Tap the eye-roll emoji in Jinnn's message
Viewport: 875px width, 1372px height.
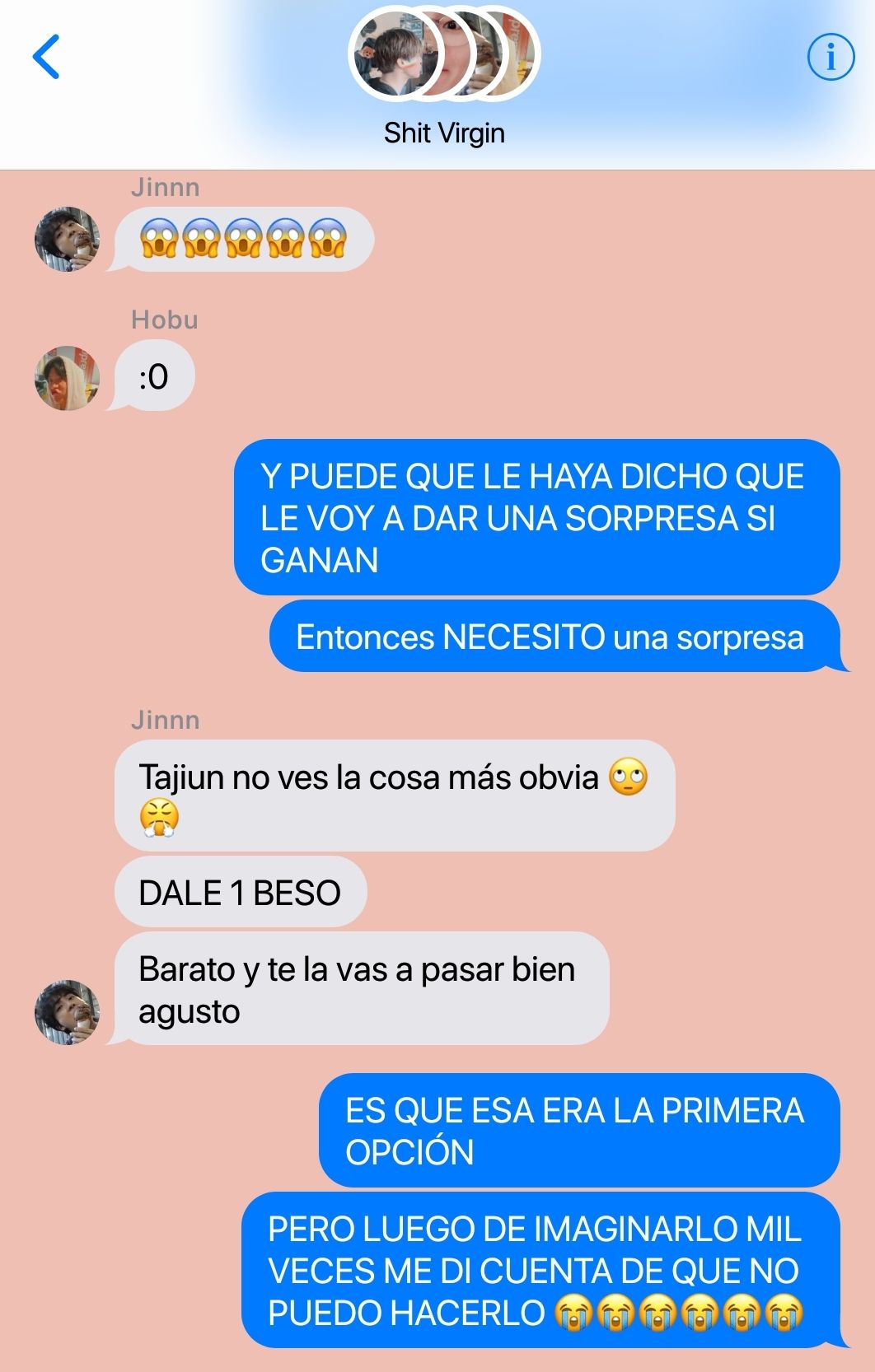(629, 777)
